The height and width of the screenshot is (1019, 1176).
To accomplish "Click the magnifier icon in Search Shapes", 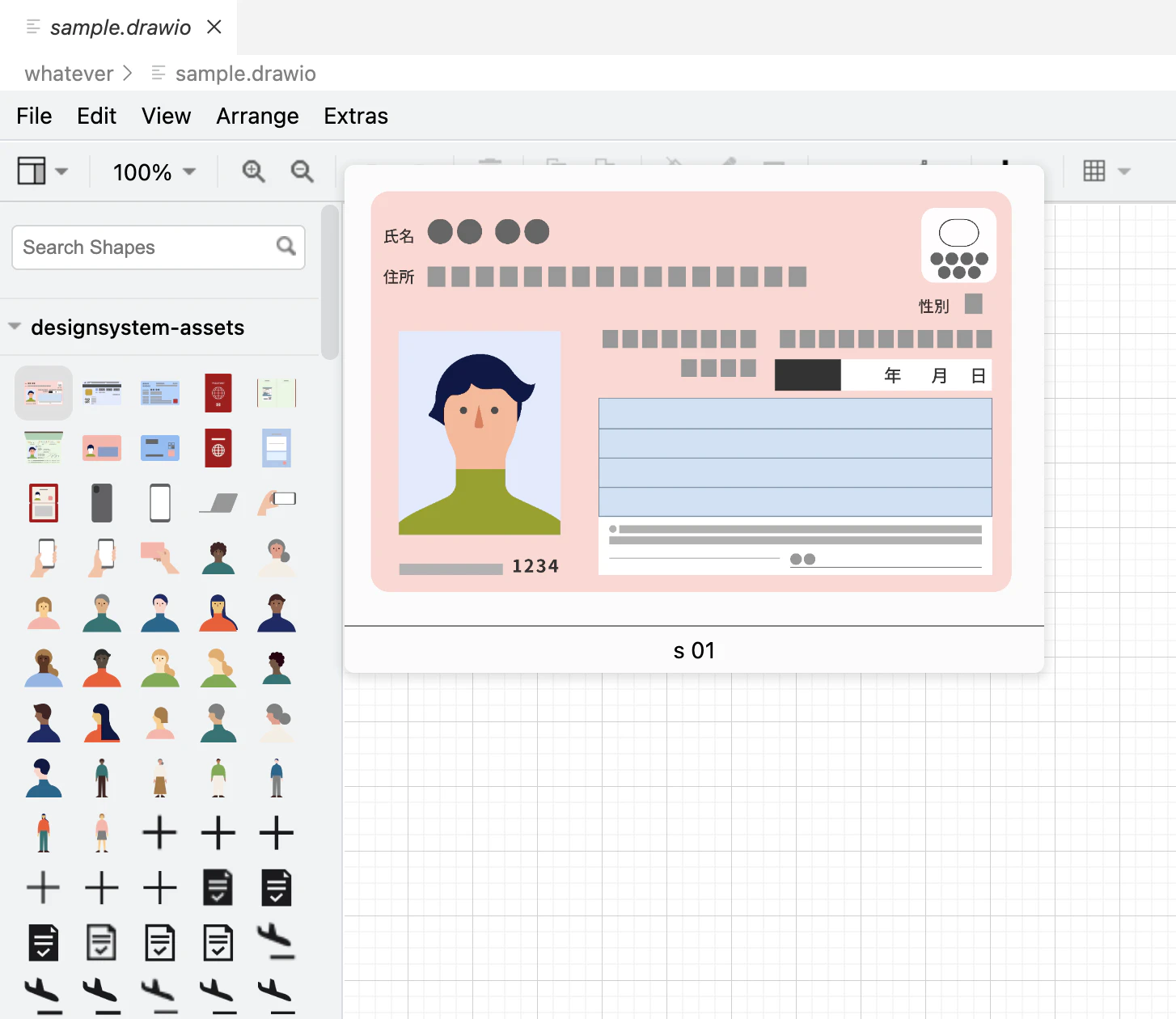I will pyautogui.click(x=286, y=246).
